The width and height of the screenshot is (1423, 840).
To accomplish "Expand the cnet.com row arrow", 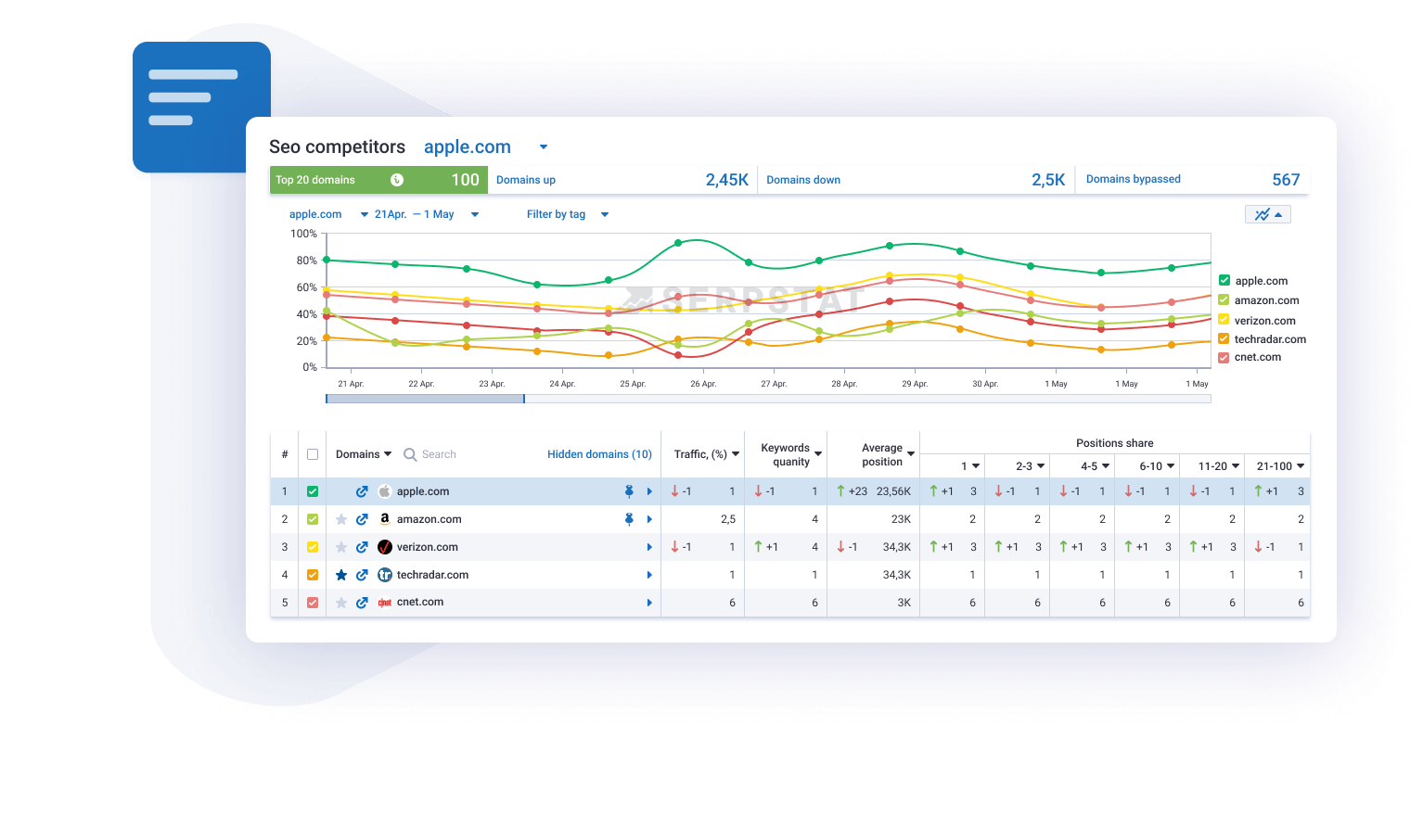I will tap(649, 603).
